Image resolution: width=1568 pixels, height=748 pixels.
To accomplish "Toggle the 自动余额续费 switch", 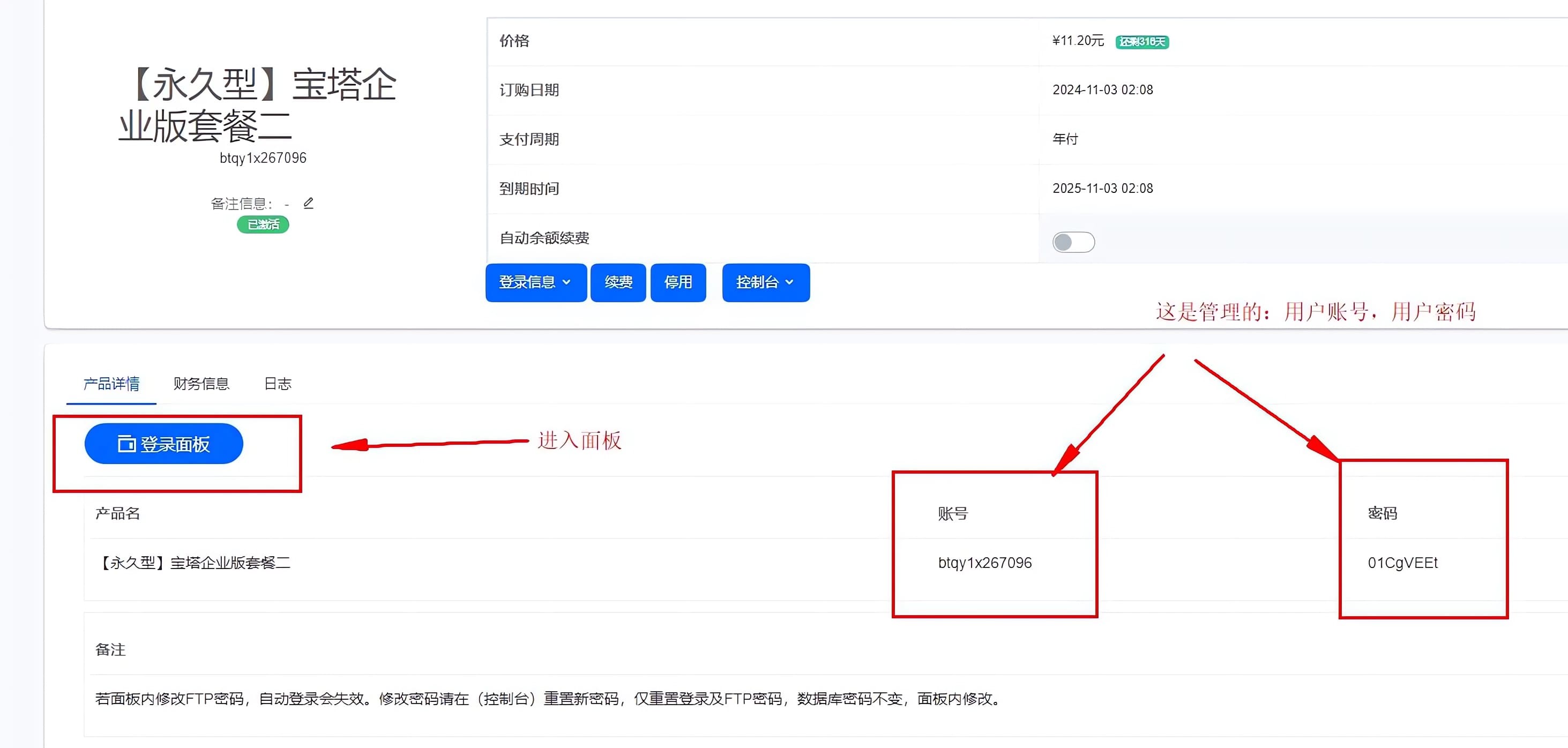I will coord(1073,242).
